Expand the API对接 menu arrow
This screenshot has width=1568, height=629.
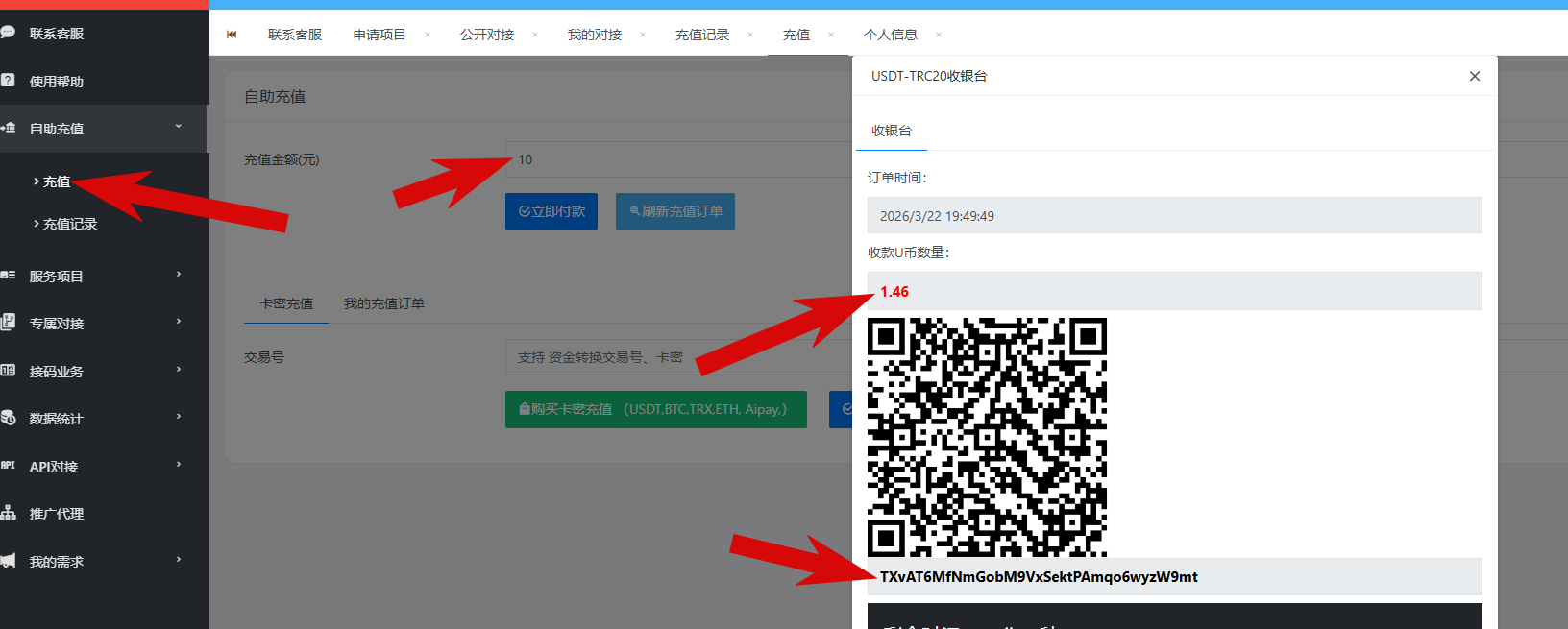[179, 465]
